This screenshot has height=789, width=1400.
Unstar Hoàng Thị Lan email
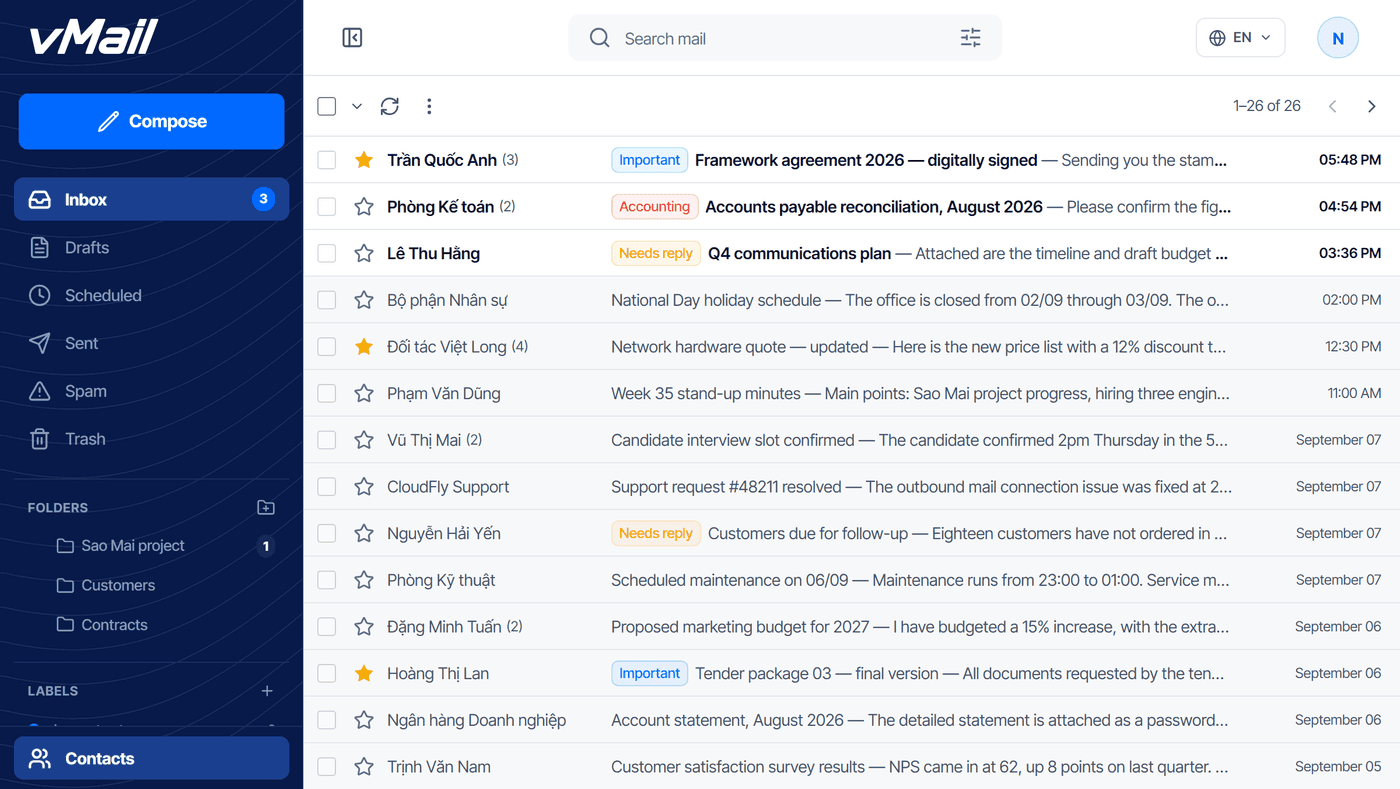[364, 674]
